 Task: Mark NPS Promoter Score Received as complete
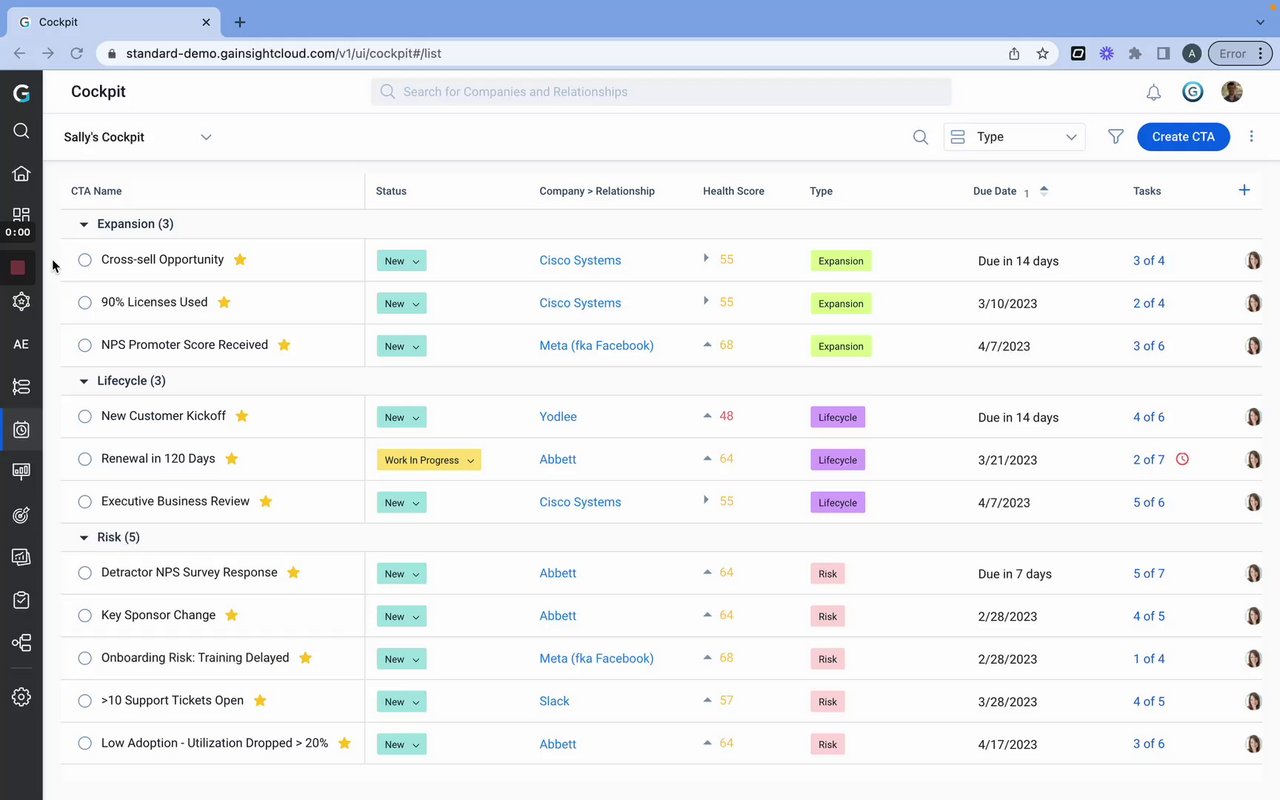click(x=85, y=346)
